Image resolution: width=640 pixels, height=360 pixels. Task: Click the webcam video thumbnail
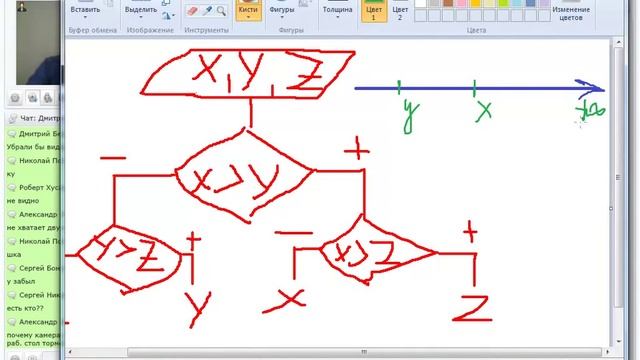[x=38, y=42]
